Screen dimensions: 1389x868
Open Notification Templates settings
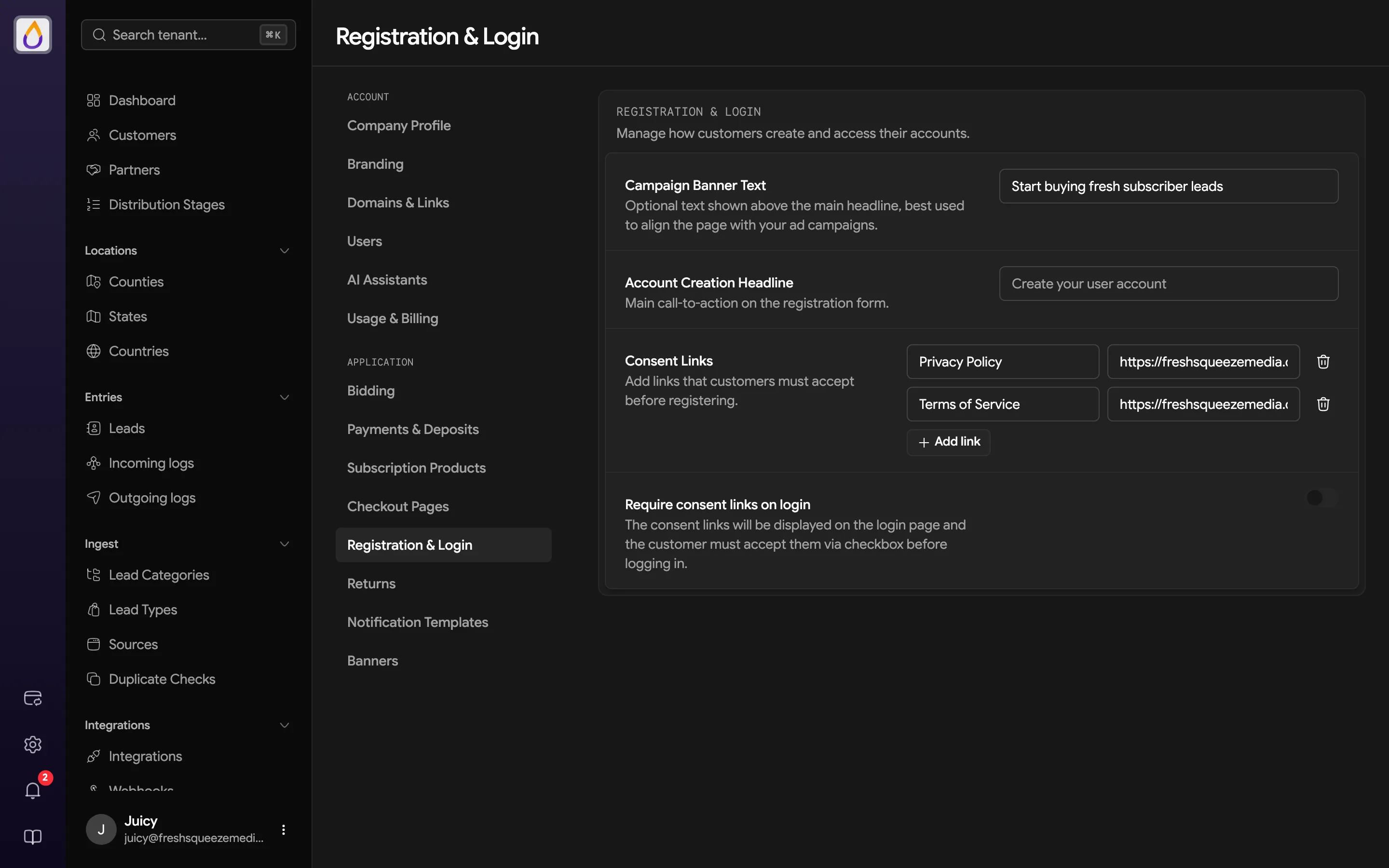tap(443, 622)
